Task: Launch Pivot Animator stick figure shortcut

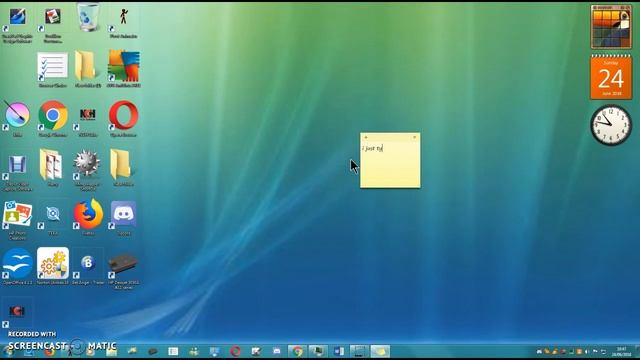Action: click(x=123, y=22)
